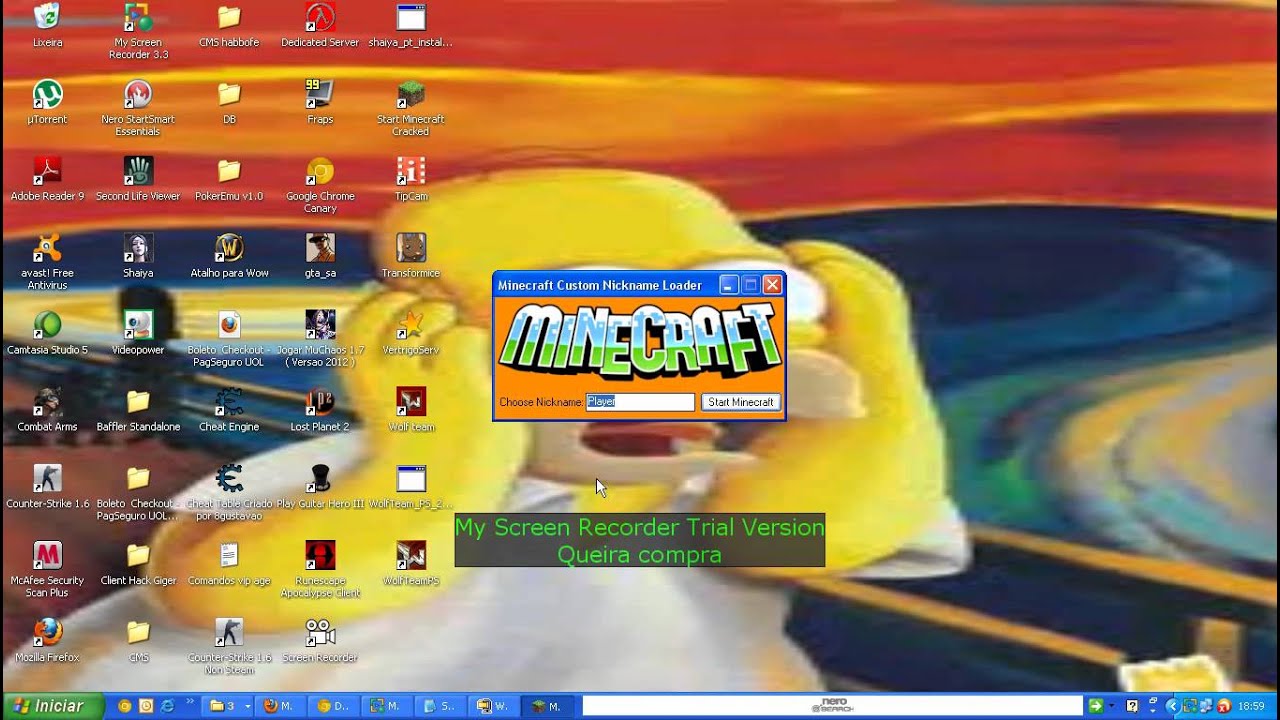Image resolution: width=1280 pixels, height=720 pixels.
Task: Open Shaiya game shortcut
Action: pos(138,257)
